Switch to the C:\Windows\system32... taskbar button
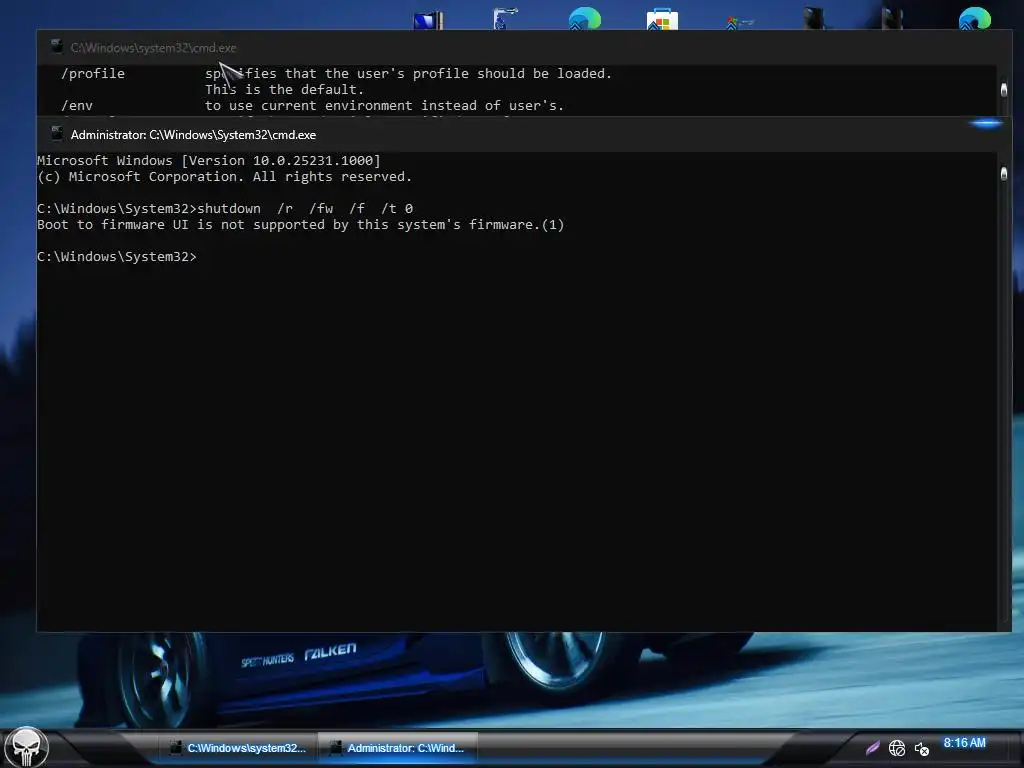Screen dimensions: 1024x768 238,748
